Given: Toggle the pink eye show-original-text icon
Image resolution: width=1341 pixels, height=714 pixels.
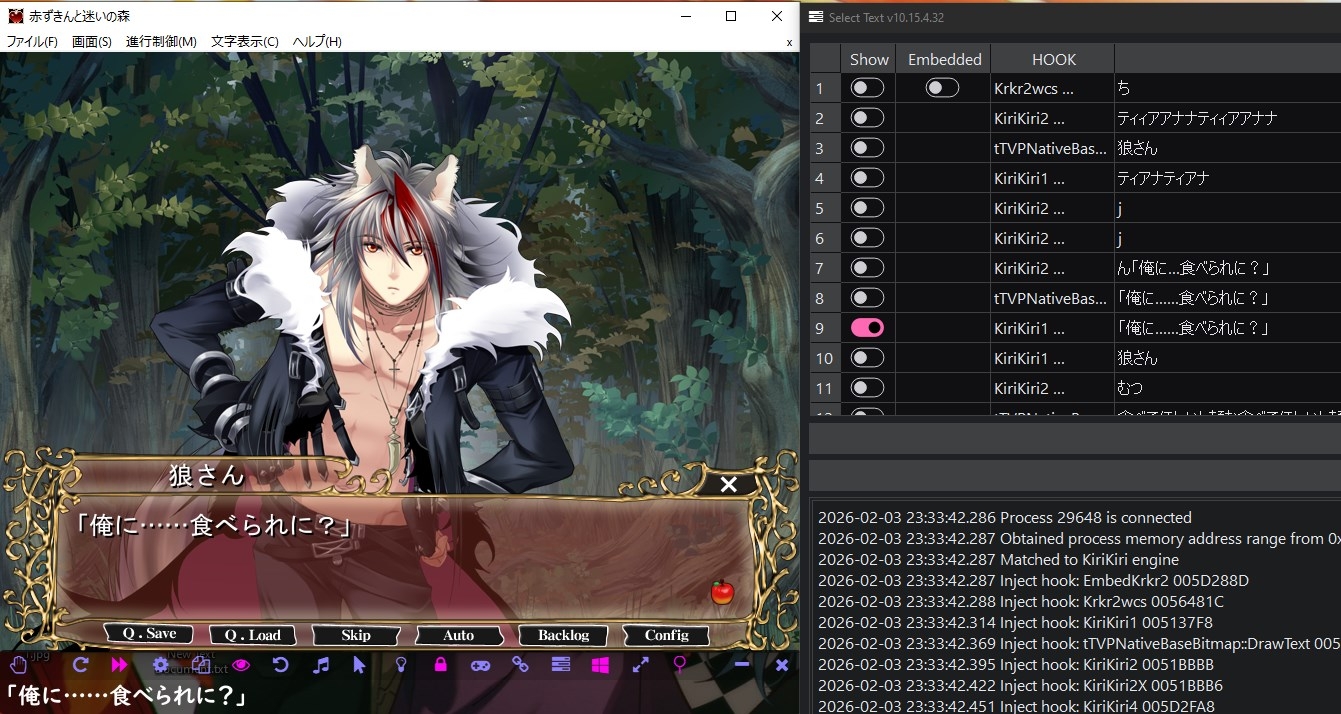Looking at the screenshot, I should click(240, 664).
